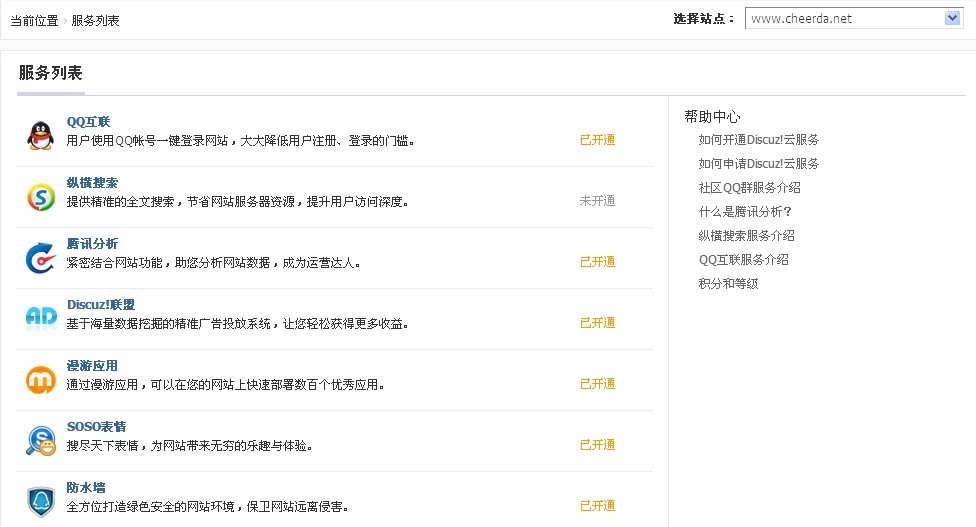Image resolution: width=976 pixels, height=527 pixels.
Task: Open the 纵横搜索 service title
Action: click(x=92, y=183)
